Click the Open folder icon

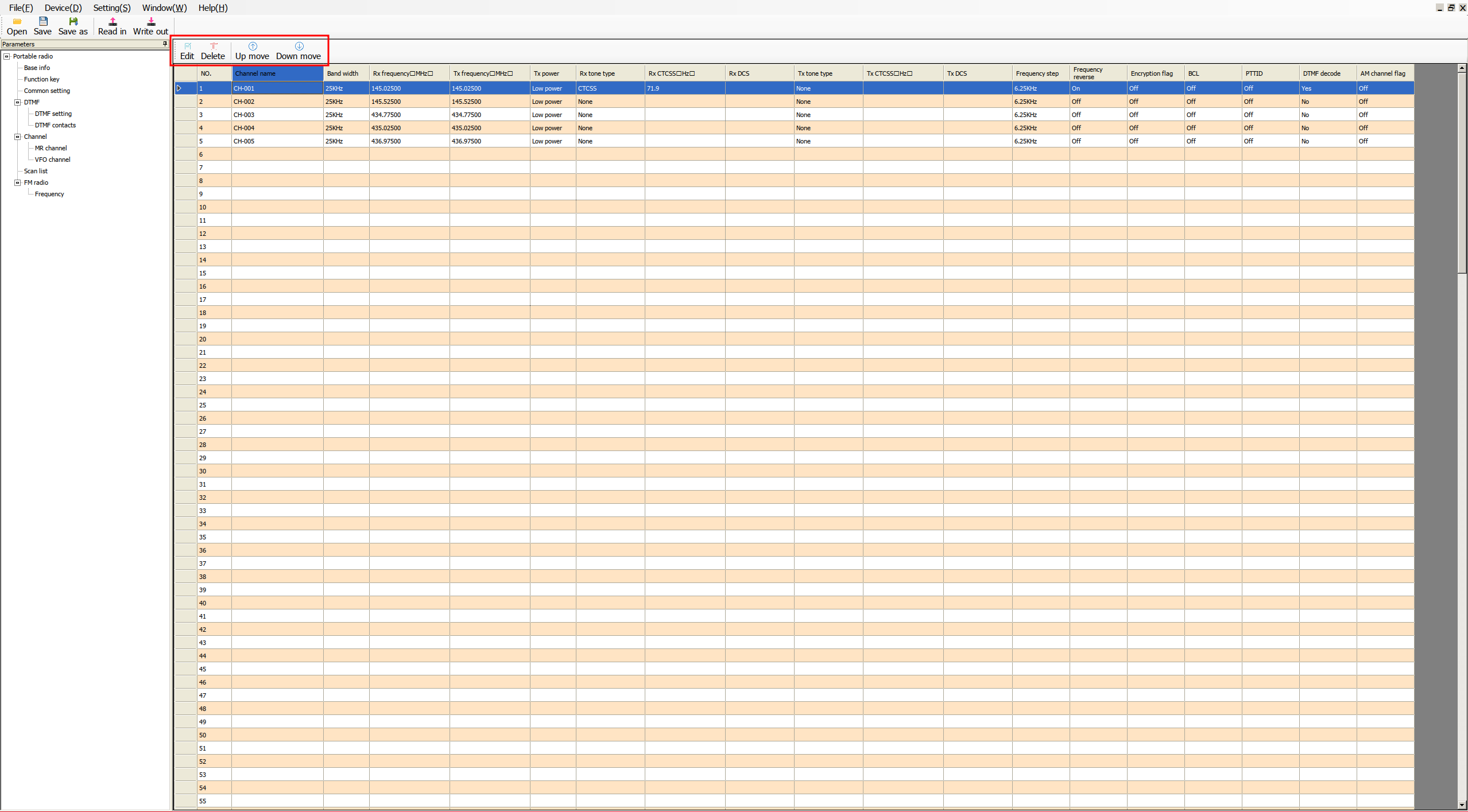(17, 22)
